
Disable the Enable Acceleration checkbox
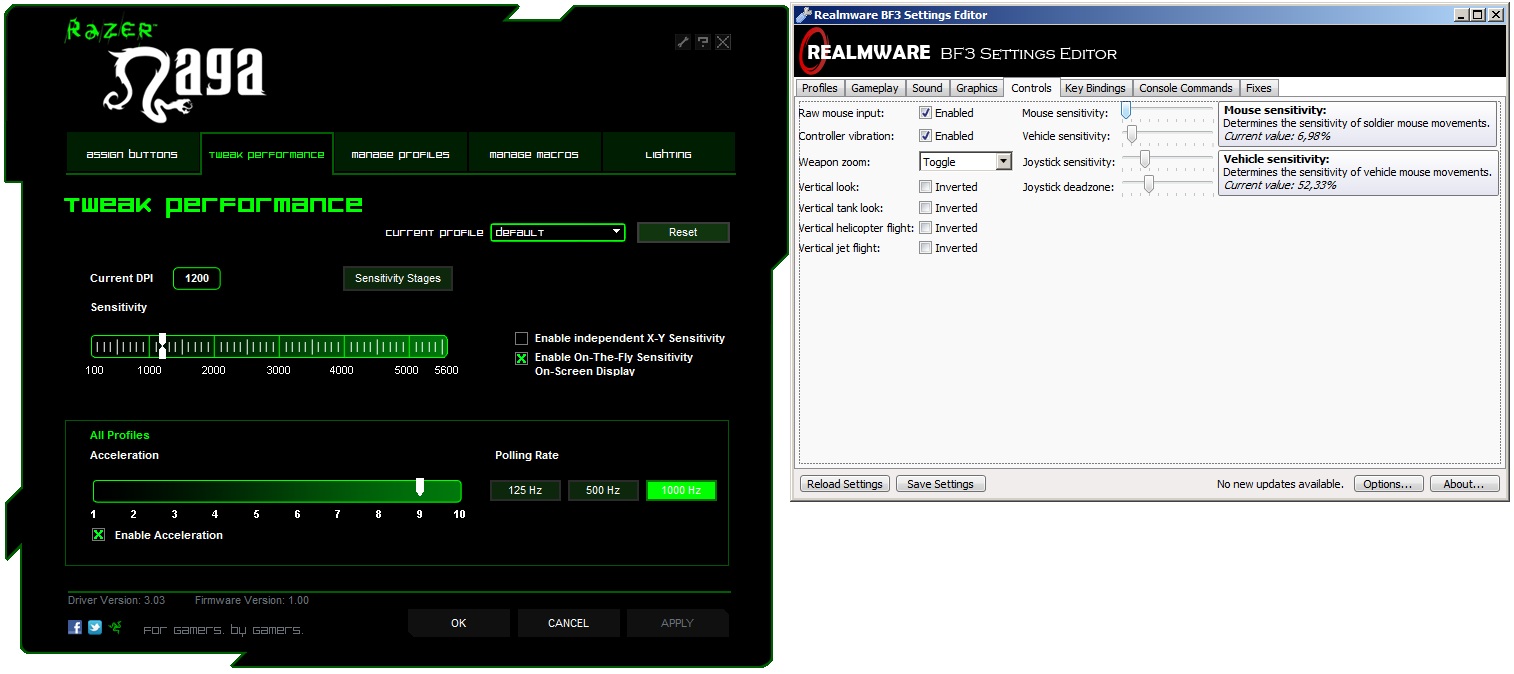coord(98,535)
